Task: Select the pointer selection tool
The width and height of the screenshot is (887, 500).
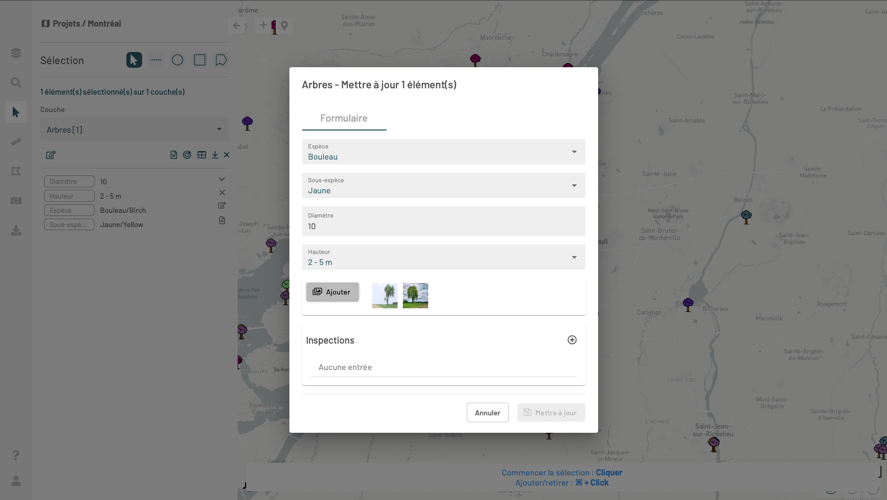Action: pos(134,60)
